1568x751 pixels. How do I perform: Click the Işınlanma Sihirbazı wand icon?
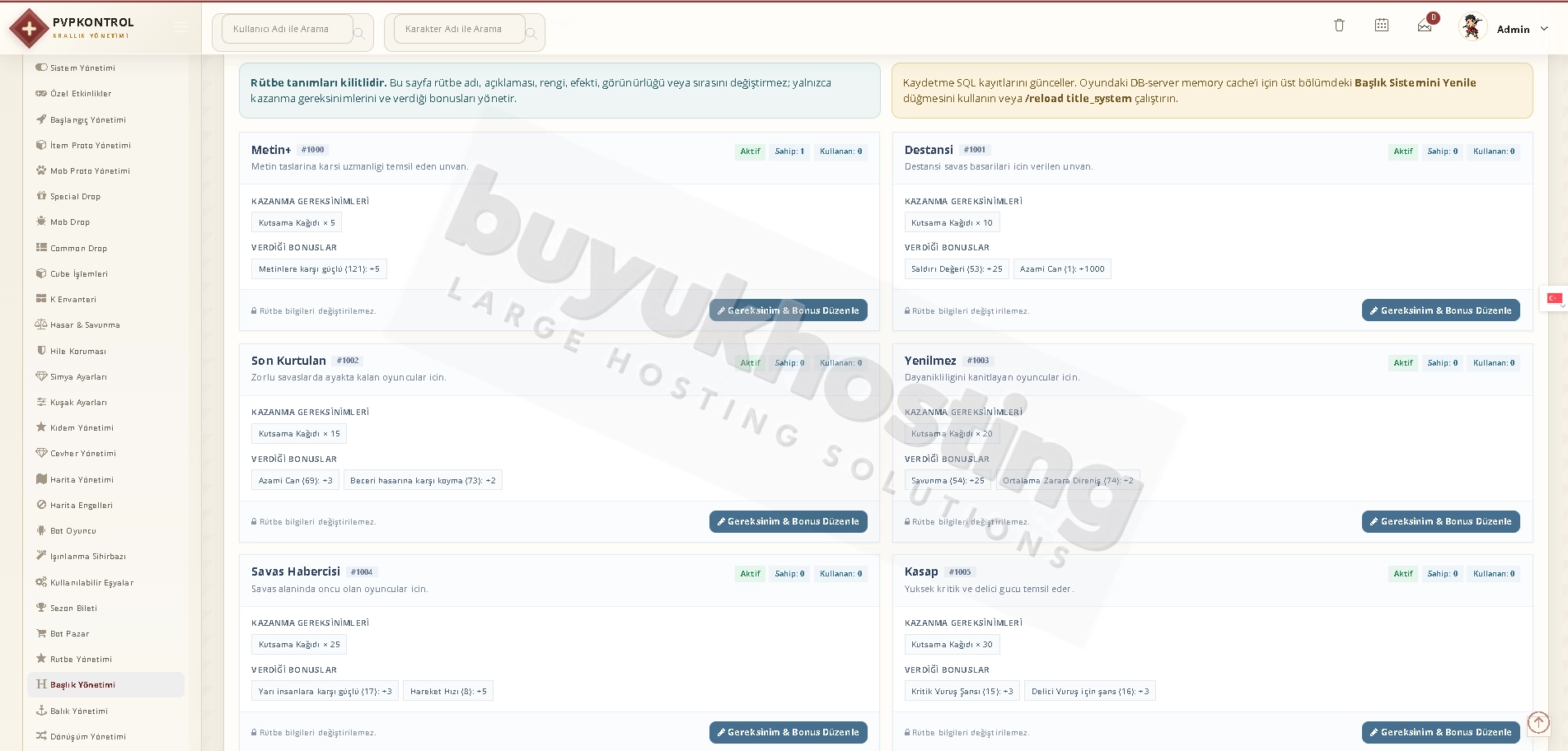[x=41, y=556]
